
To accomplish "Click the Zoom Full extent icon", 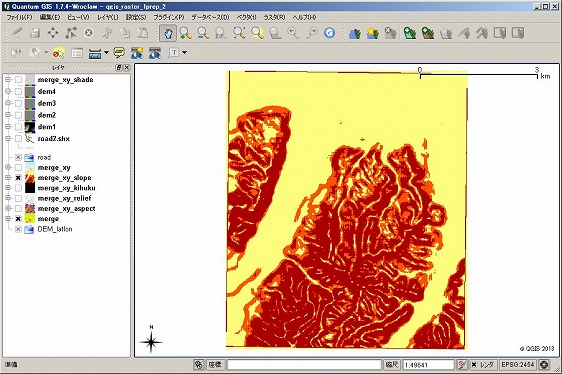I will point(239,33).
